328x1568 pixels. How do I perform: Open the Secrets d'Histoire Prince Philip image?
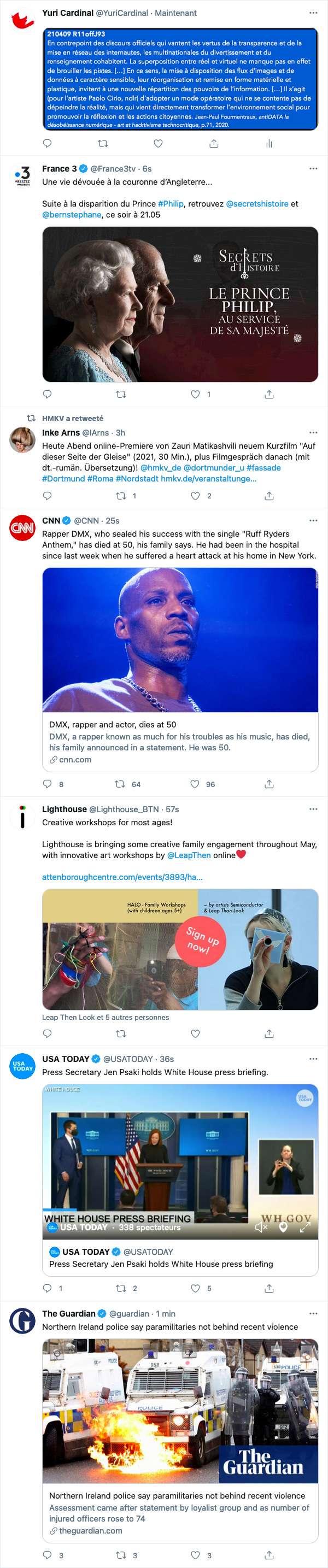[180, 304]
